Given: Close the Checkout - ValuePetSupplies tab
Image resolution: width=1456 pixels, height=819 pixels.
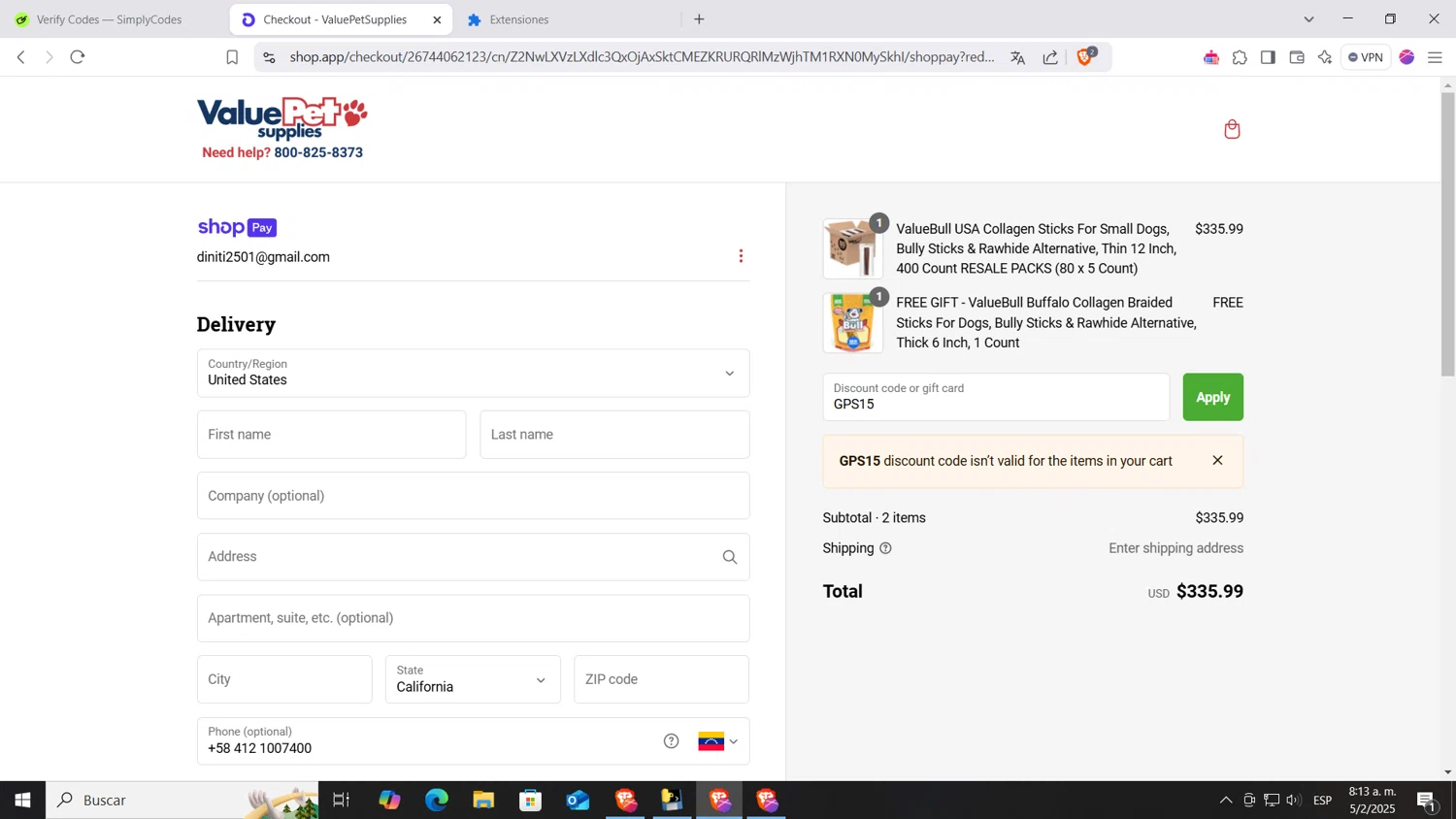Looking at the screenshot, I should pyautogui.click(x=437, y=19).
